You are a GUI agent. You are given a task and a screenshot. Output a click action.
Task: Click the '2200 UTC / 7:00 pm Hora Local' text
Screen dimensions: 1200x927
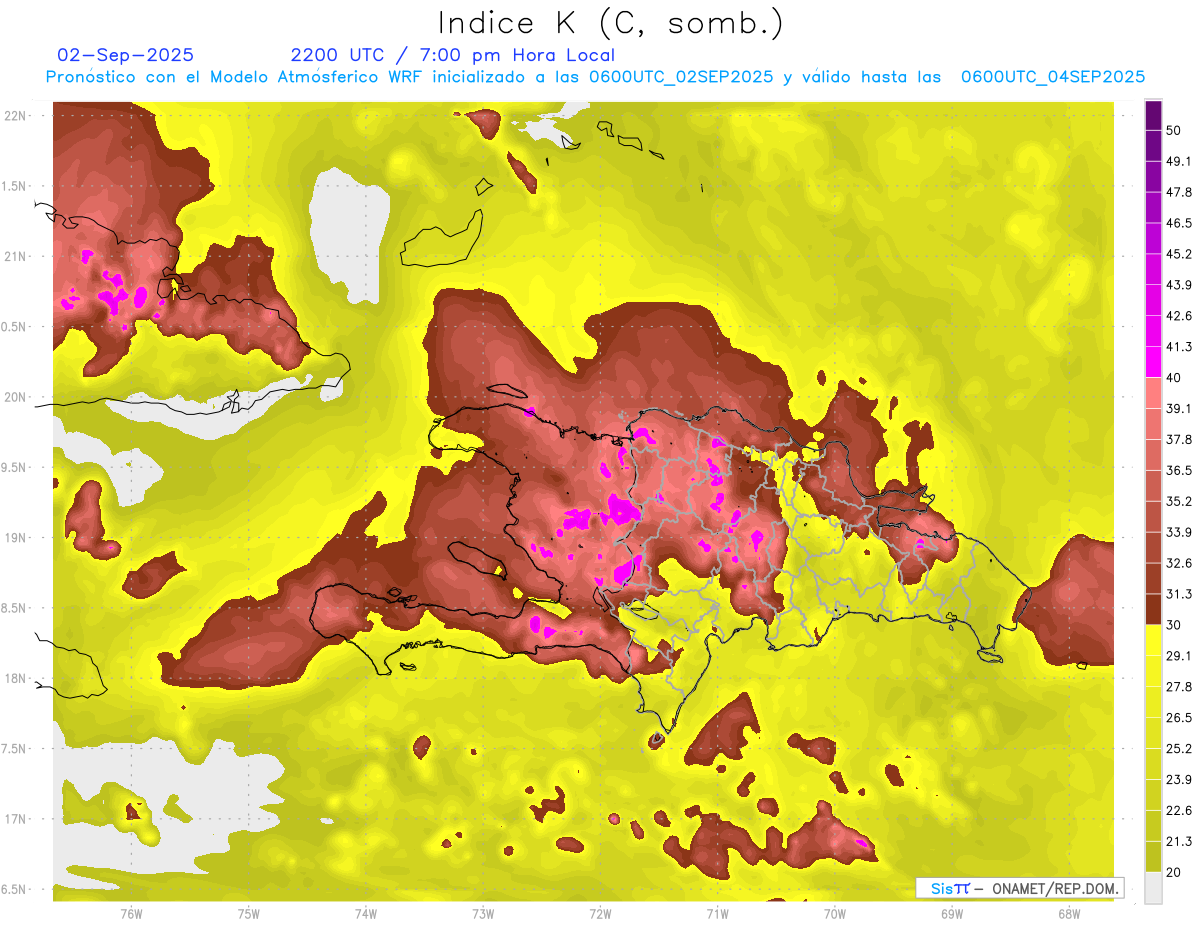coord(453,55)
